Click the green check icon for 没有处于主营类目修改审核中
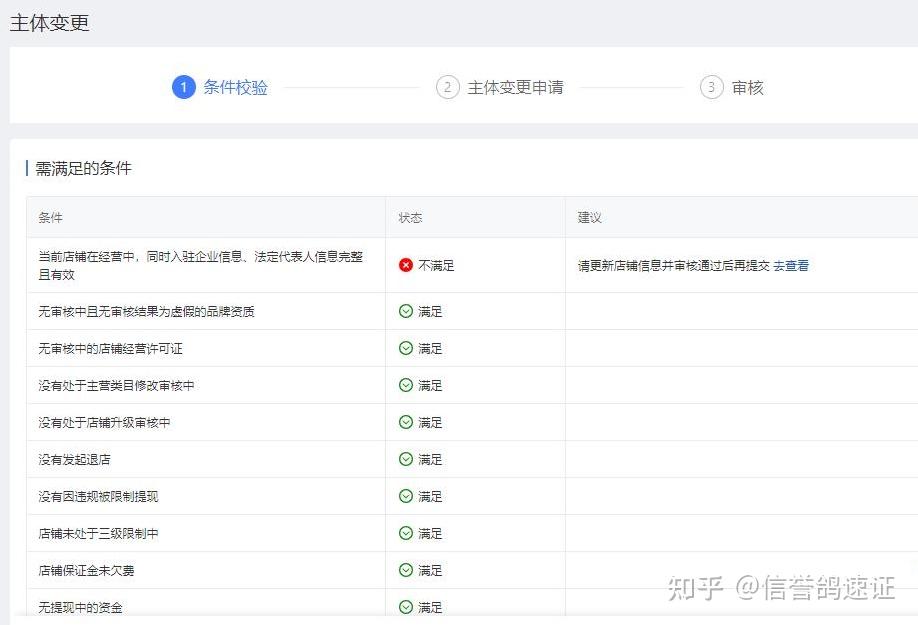 pyautogui.click(x=406, y=385)
